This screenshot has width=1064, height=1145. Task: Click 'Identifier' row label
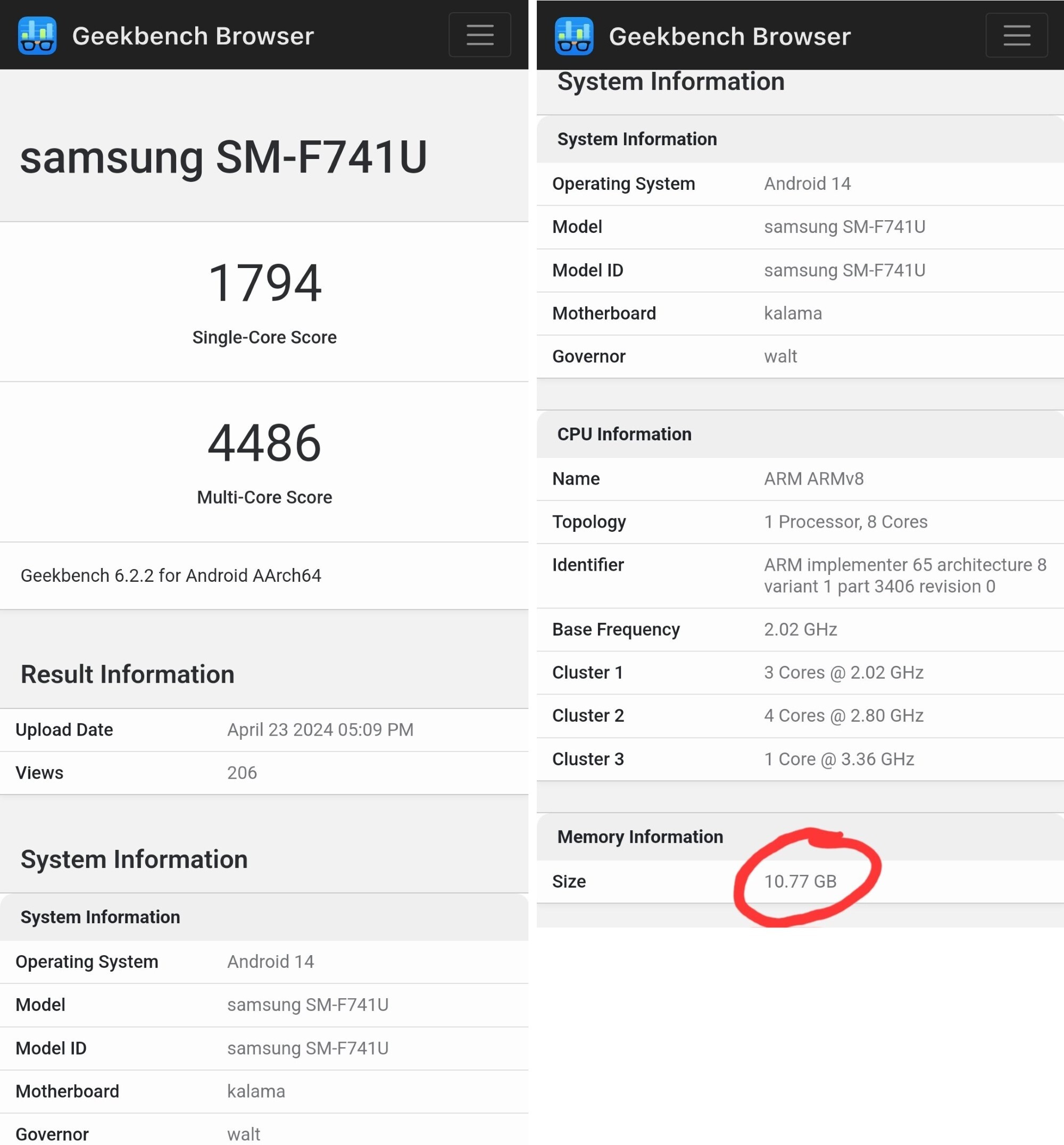588,565
